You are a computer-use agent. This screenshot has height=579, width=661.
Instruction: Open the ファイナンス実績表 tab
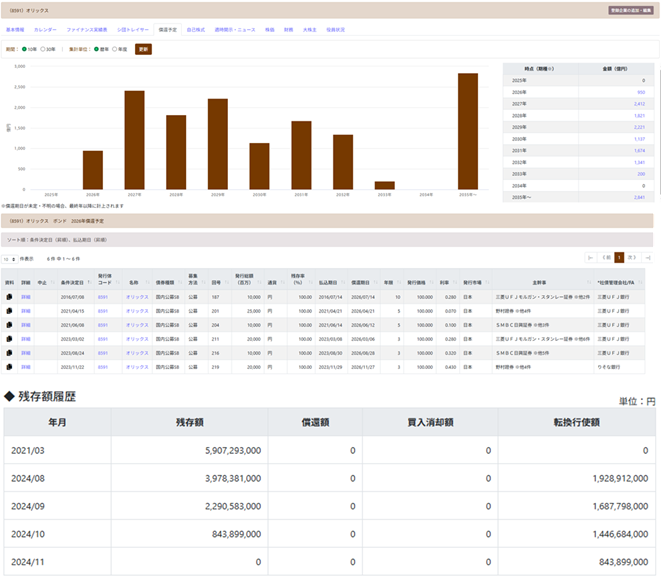pyautogui.click(x=87, y=30)
